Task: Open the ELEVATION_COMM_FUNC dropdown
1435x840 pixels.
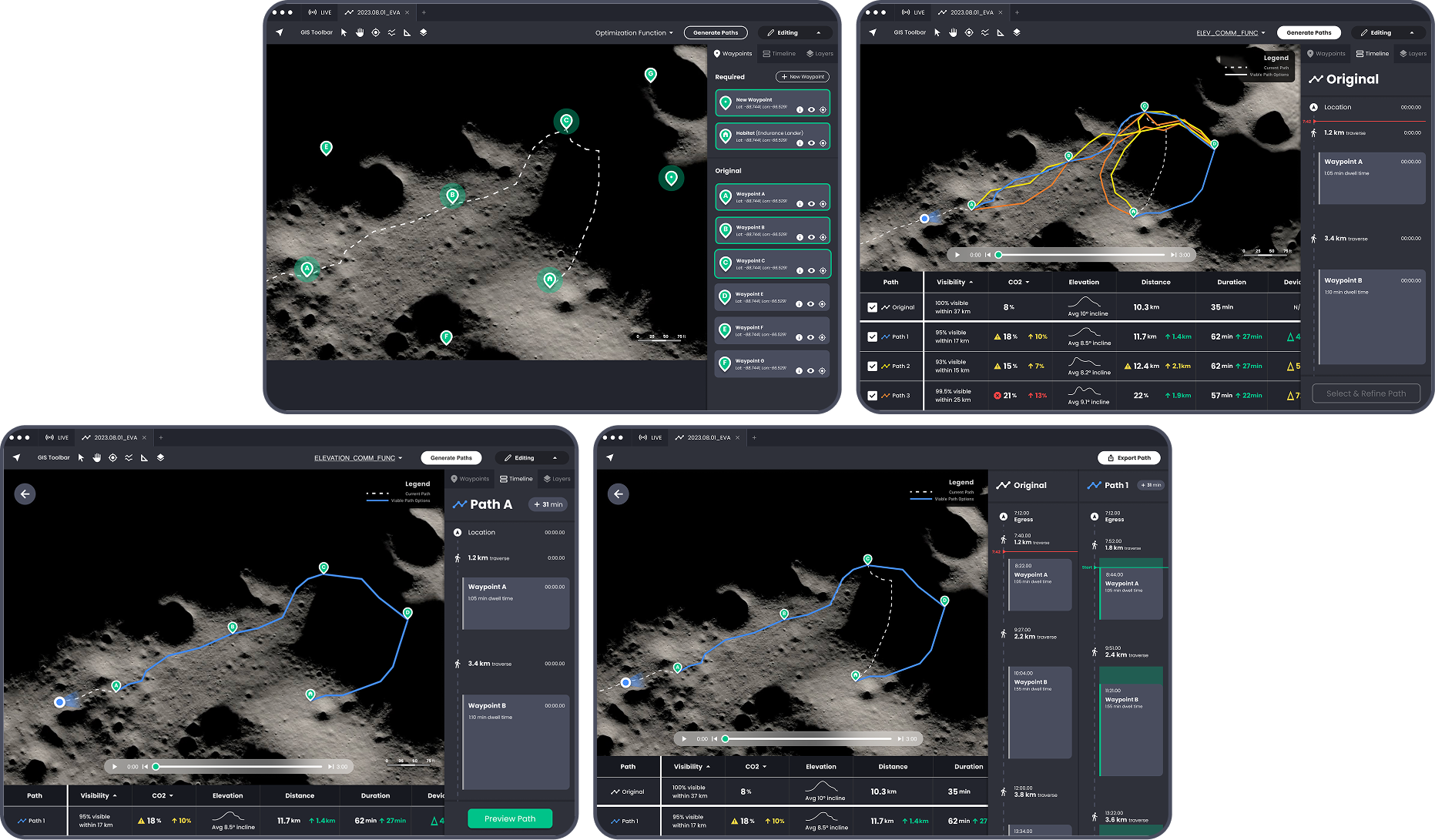Action: pos(358,458)
